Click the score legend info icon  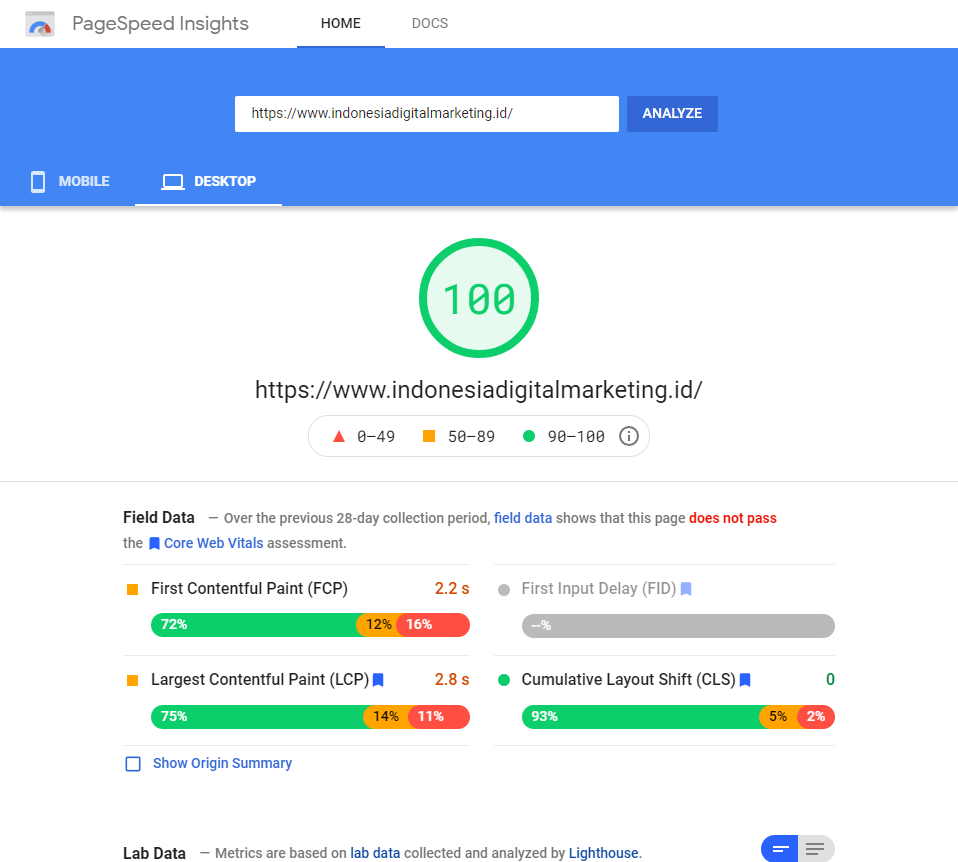coord(629,436)
